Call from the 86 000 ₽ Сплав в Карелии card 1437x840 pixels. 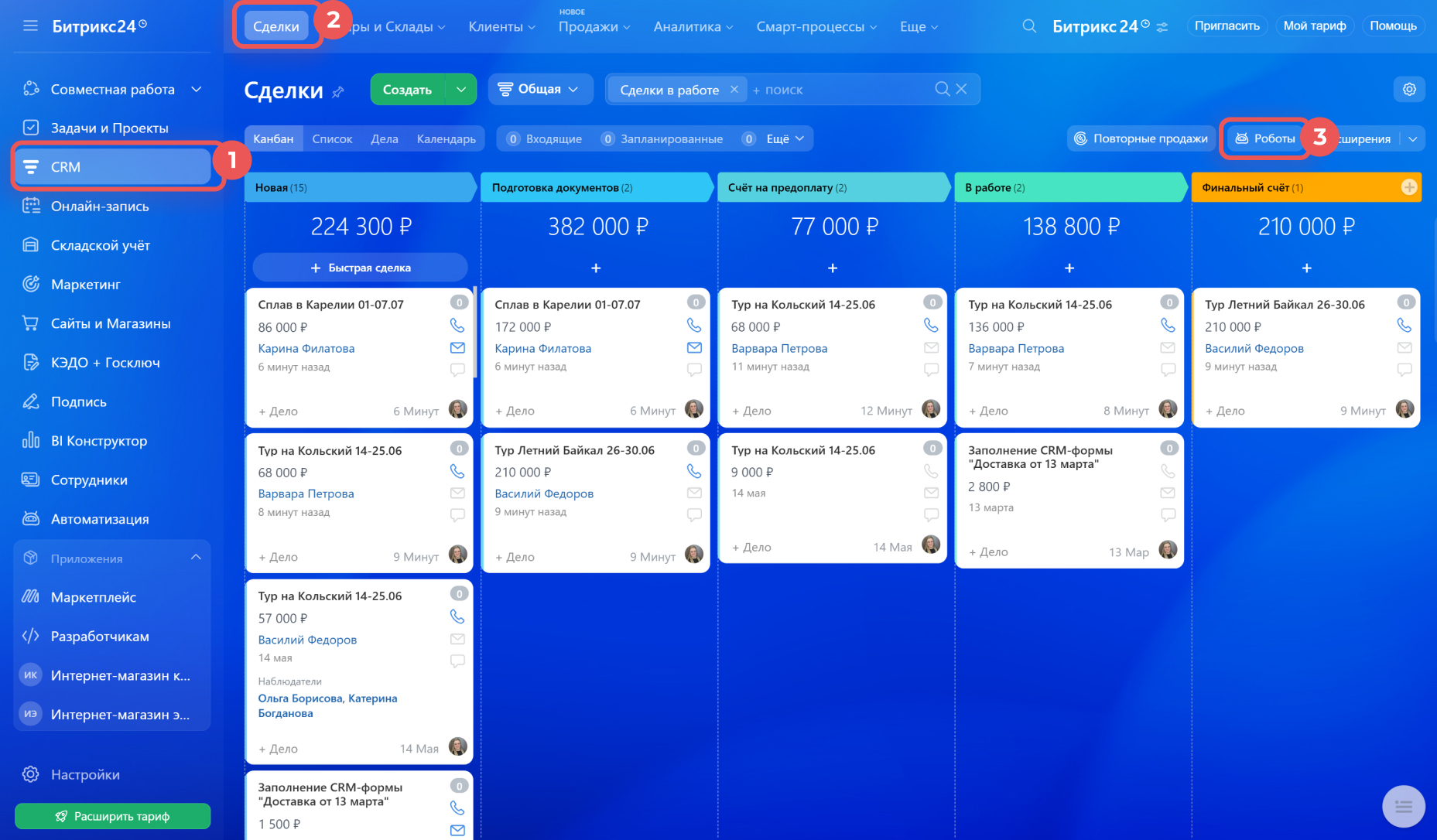click(x=457, y=326)
